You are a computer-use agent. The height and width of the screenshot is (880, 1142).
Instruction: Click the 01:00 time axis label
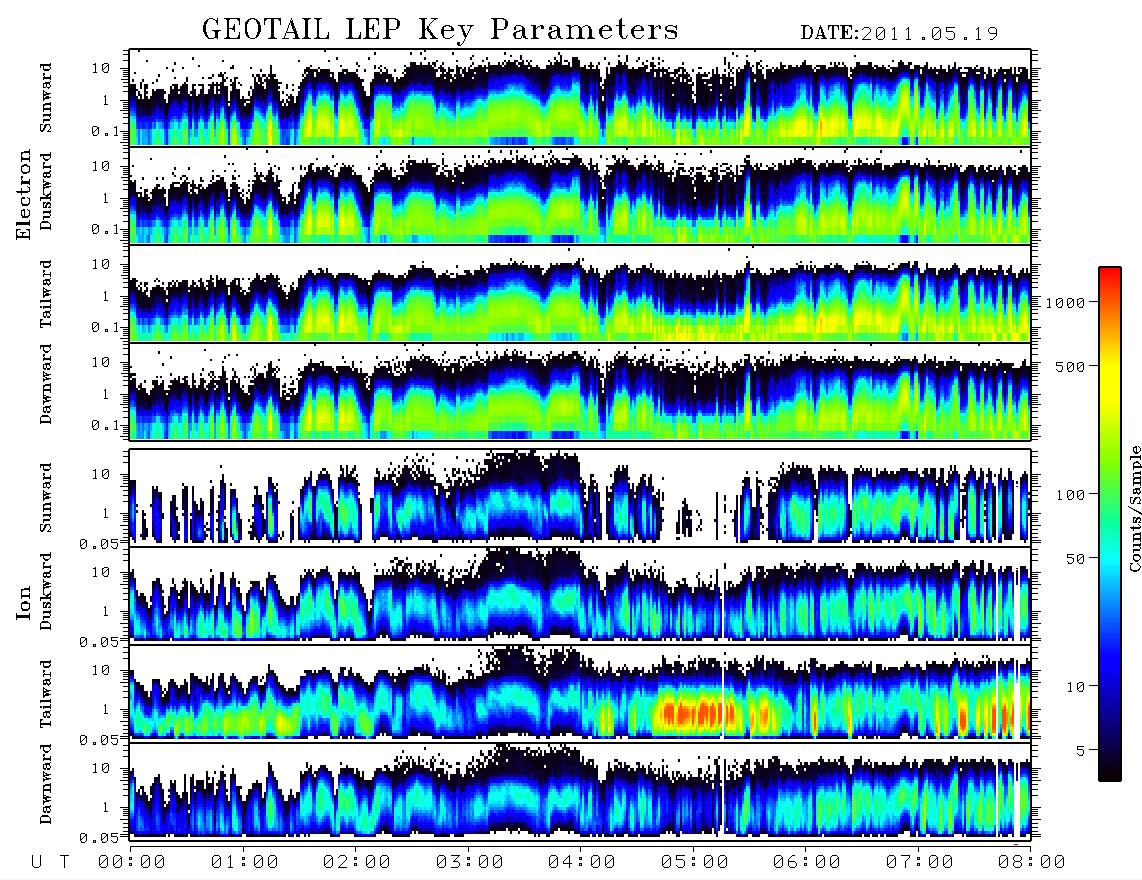244,863
